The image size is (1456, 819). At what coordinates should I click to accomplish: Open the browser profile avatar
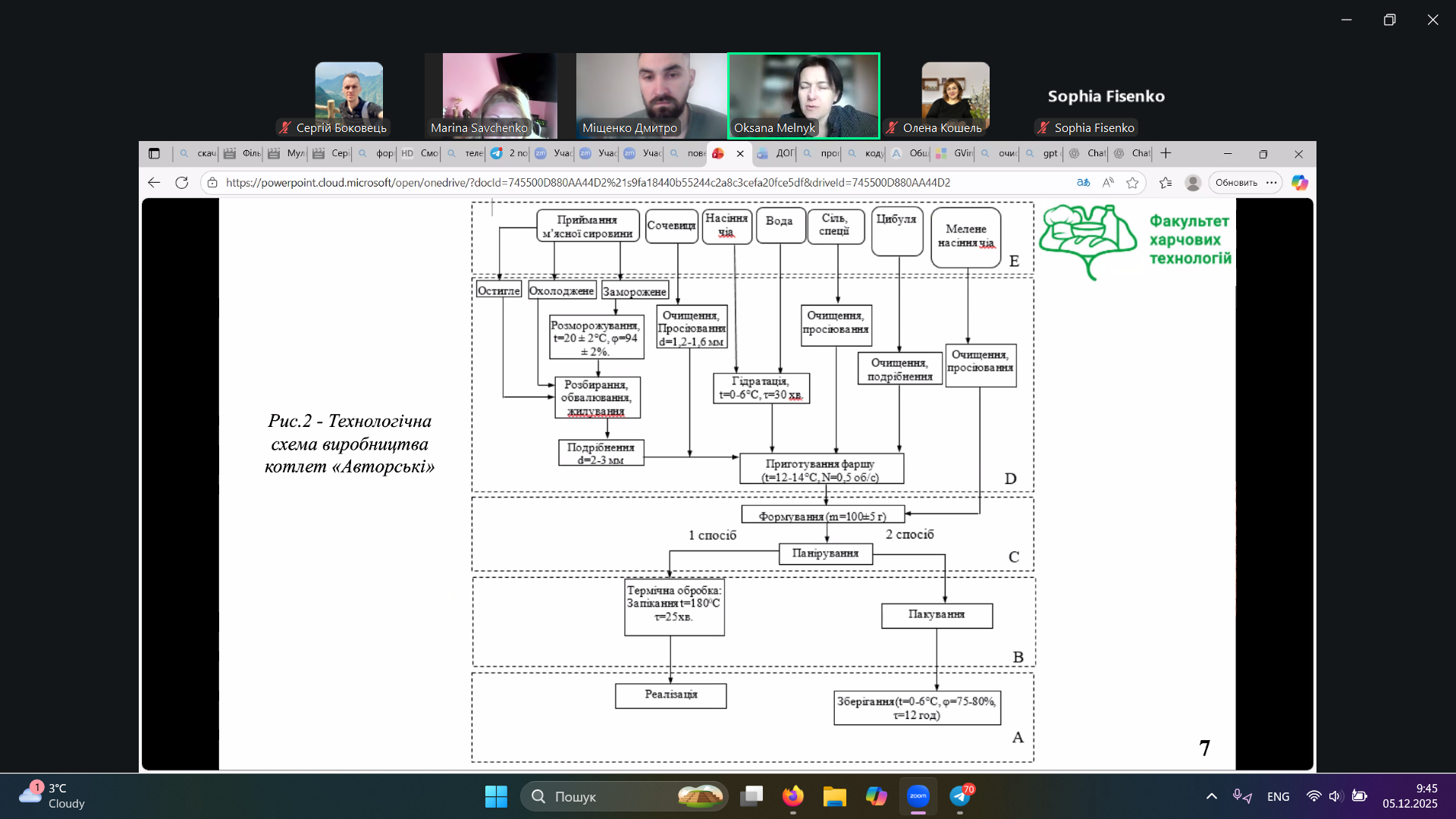(1193, 183)
